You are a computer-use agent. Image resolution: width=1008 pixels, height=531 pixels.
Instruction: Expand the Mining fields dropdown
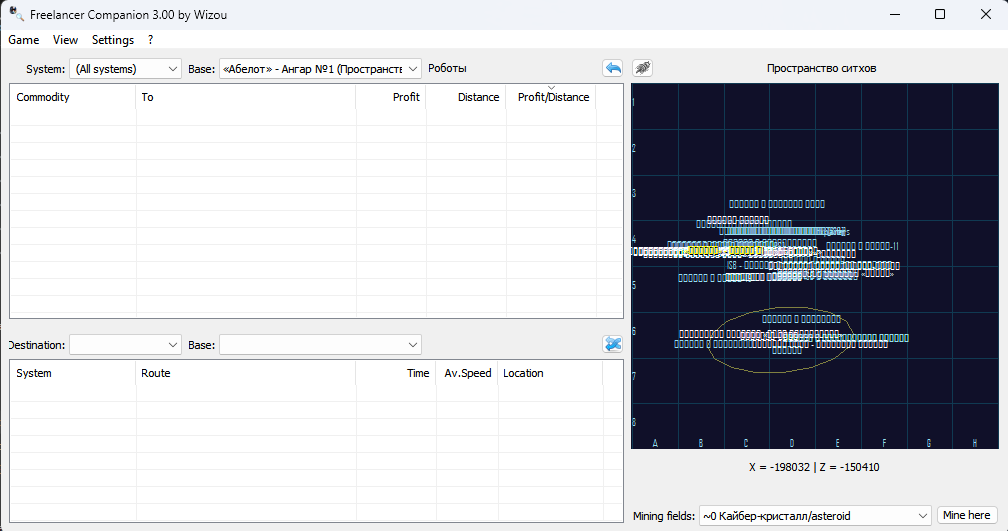[815, 516]
